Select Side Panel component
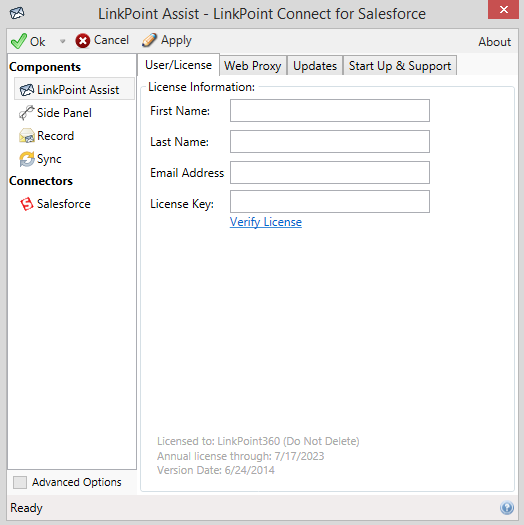Image resolution: width=524 pixels, height=525 pixels. point(64,113)
